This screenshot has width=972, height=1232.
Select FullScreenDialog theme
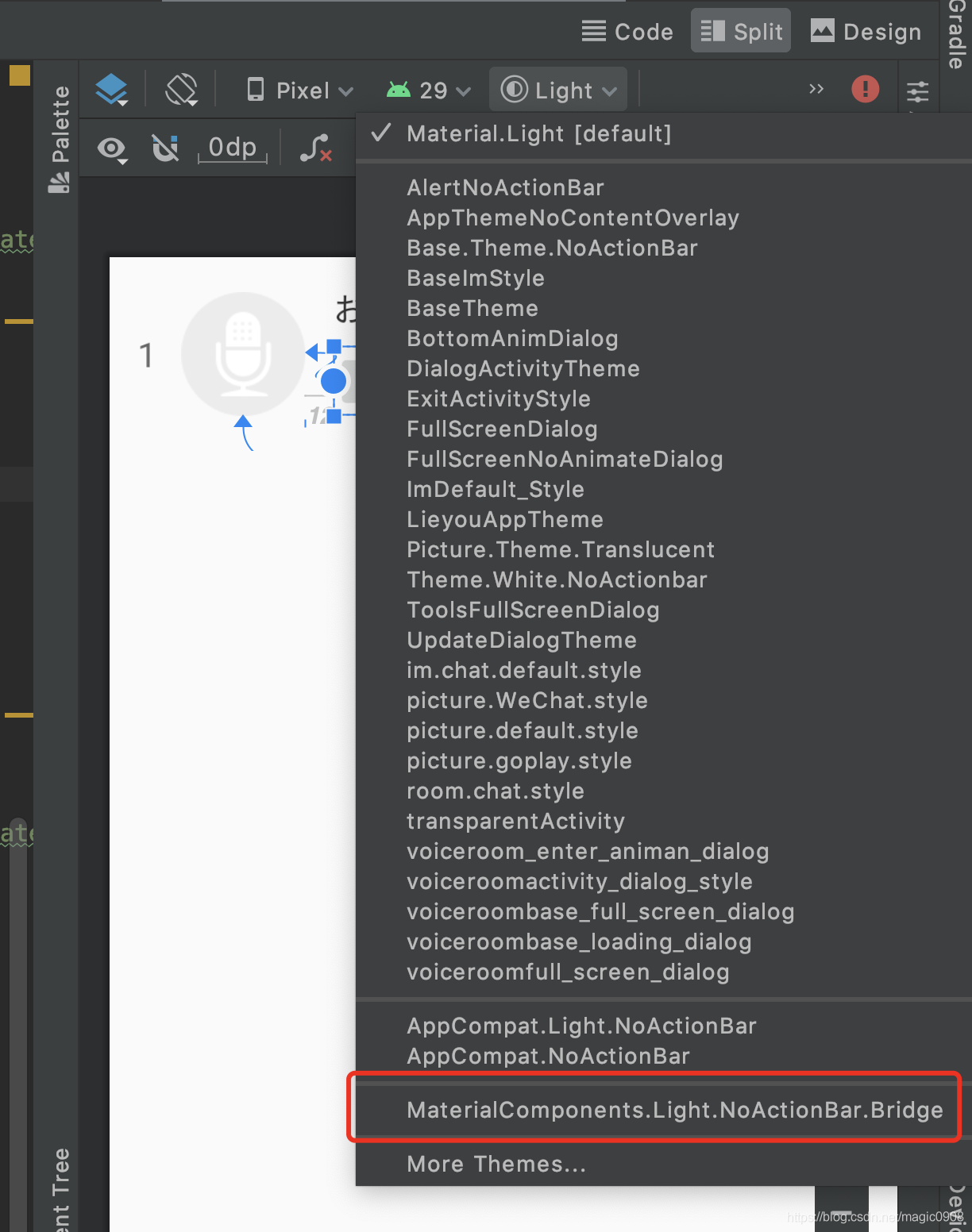tap(664, 429)
